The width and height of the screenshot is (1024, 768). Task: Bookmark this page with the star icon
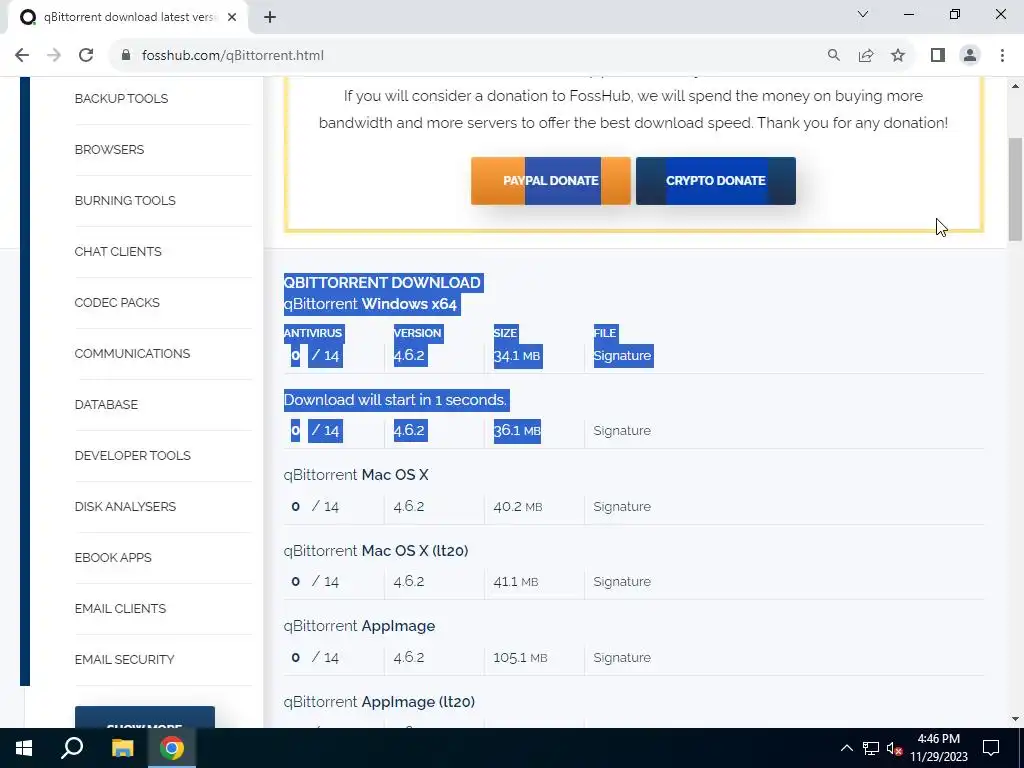[x=898, y=56]
